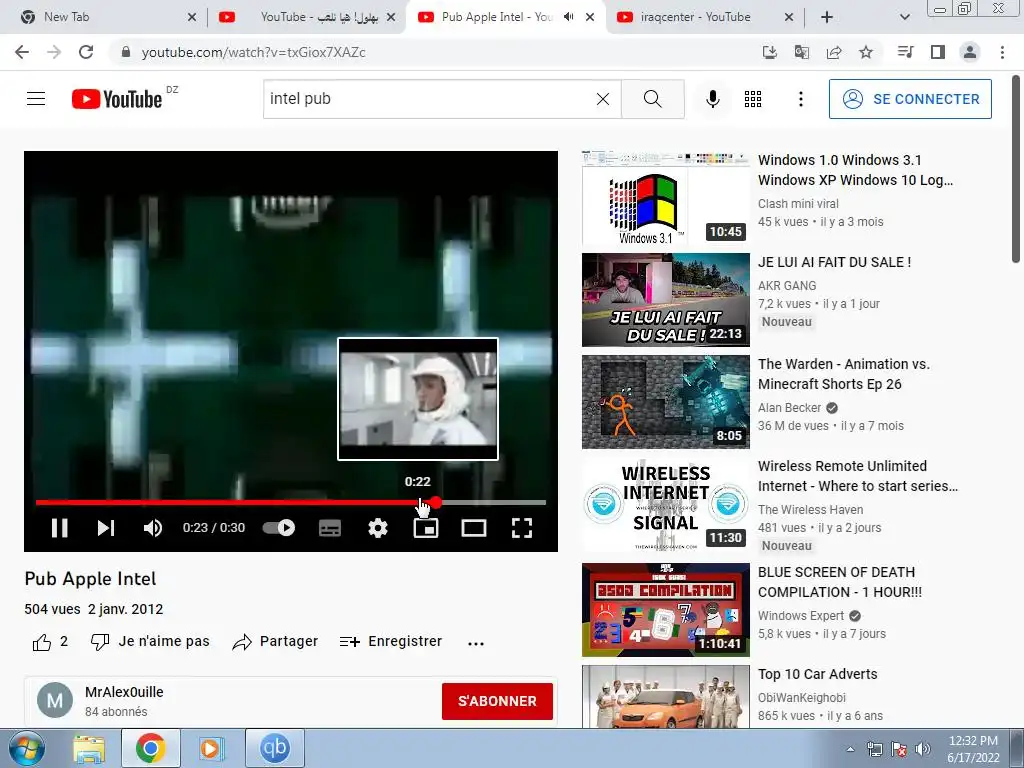
Task: Clear the search box text
Action: tap(603, 99)
